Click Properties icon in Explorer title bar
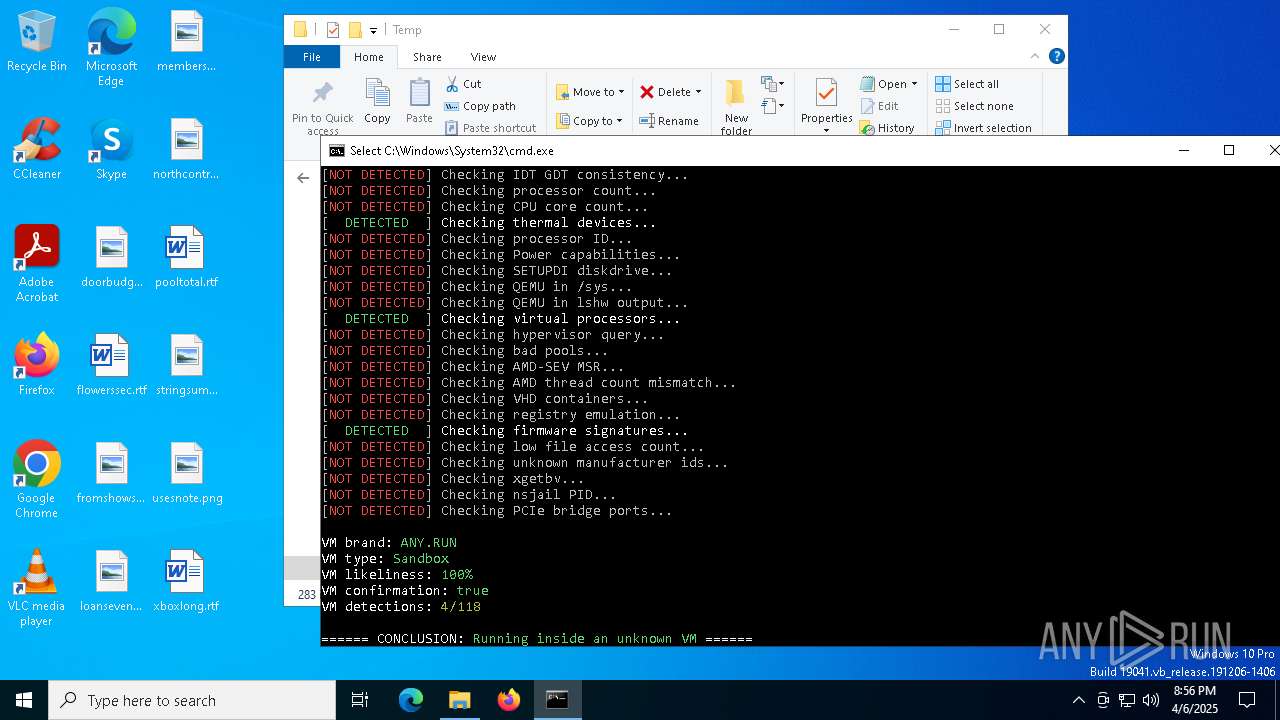Screen dimensions: 1280x720 click(x=333, y=30)
